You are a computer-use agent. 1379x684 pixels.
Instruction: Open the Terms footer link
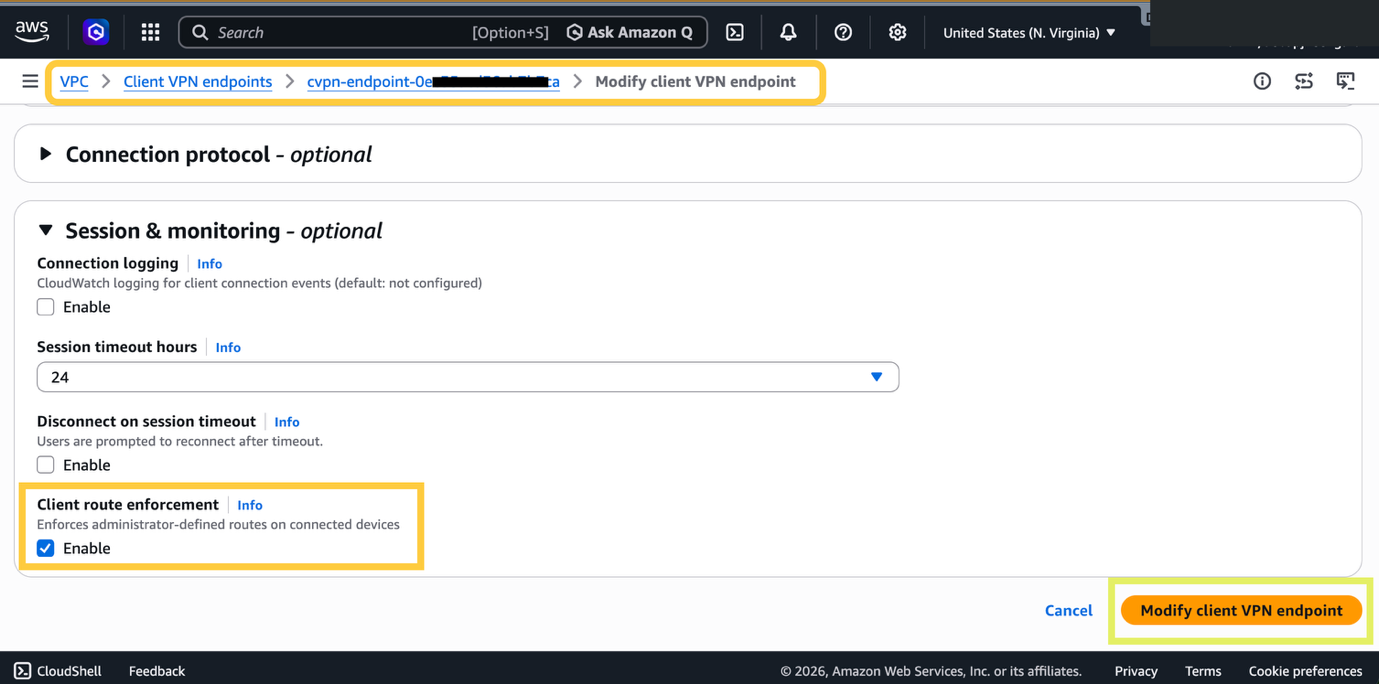[x=1203, y=671]
